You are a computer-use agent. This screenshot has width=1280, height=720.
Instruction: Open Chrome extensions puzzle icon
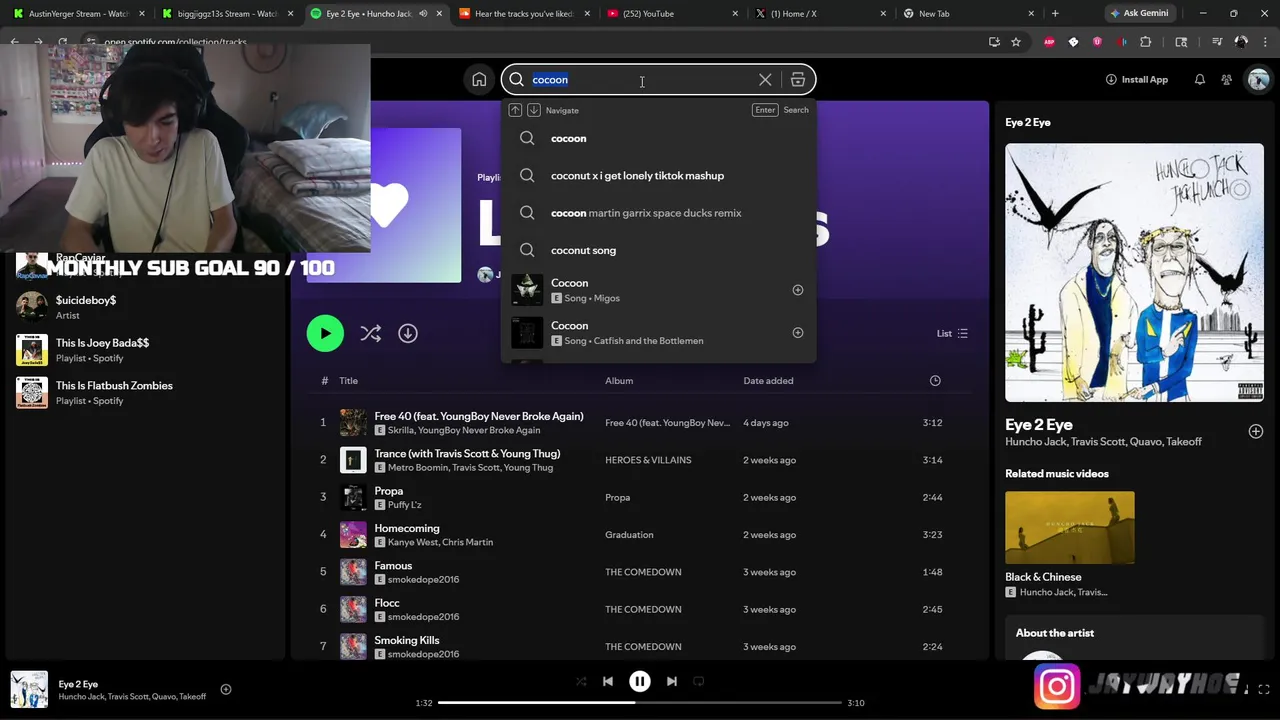pos(1146,42)
